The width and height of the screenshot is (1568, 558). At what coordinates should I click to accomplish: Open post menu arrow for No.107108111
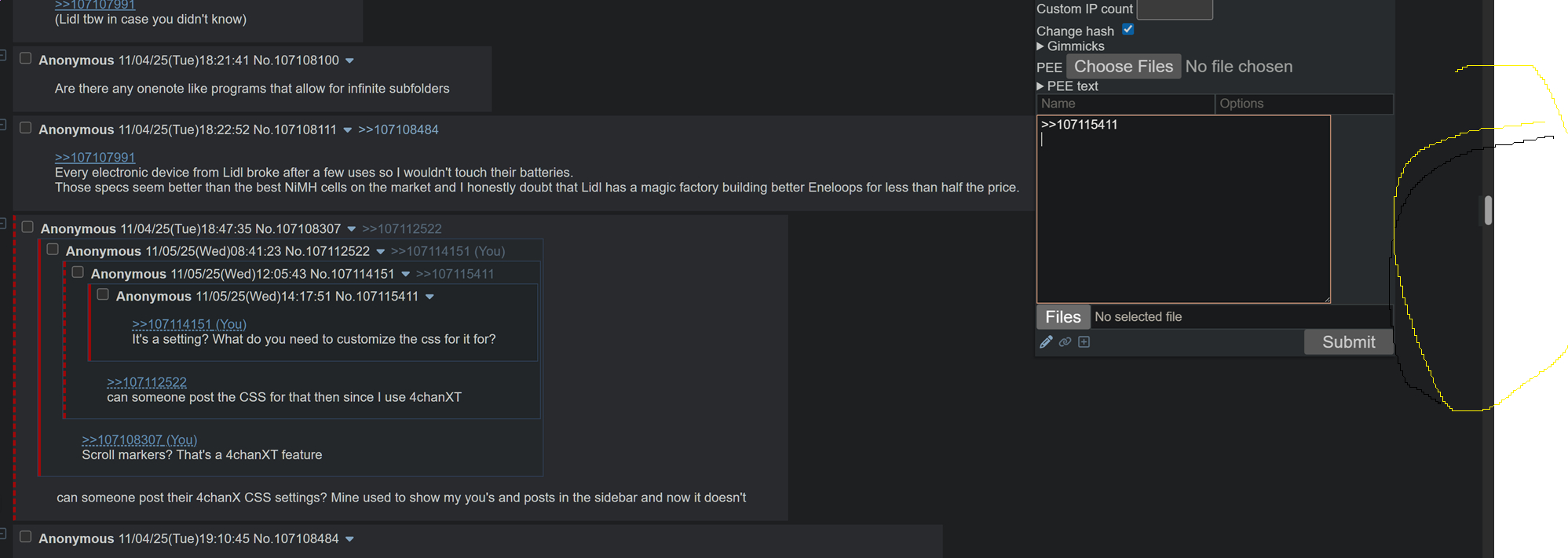pyautogui.click(x=347, y=130)
